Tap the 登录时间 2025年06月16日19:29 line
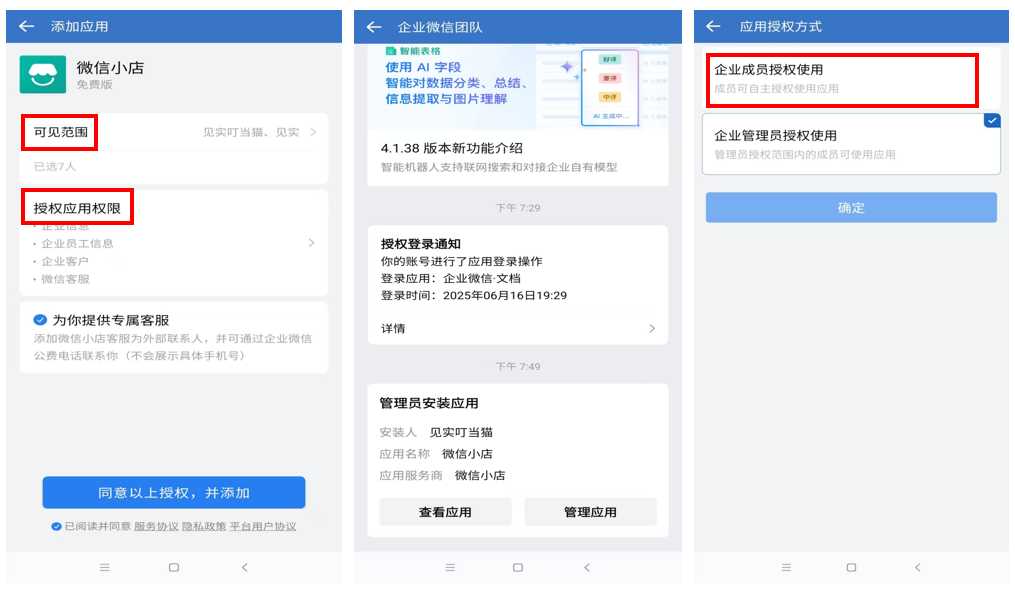Viewport: 1015px width, 615px height. (x=474, y=295)
